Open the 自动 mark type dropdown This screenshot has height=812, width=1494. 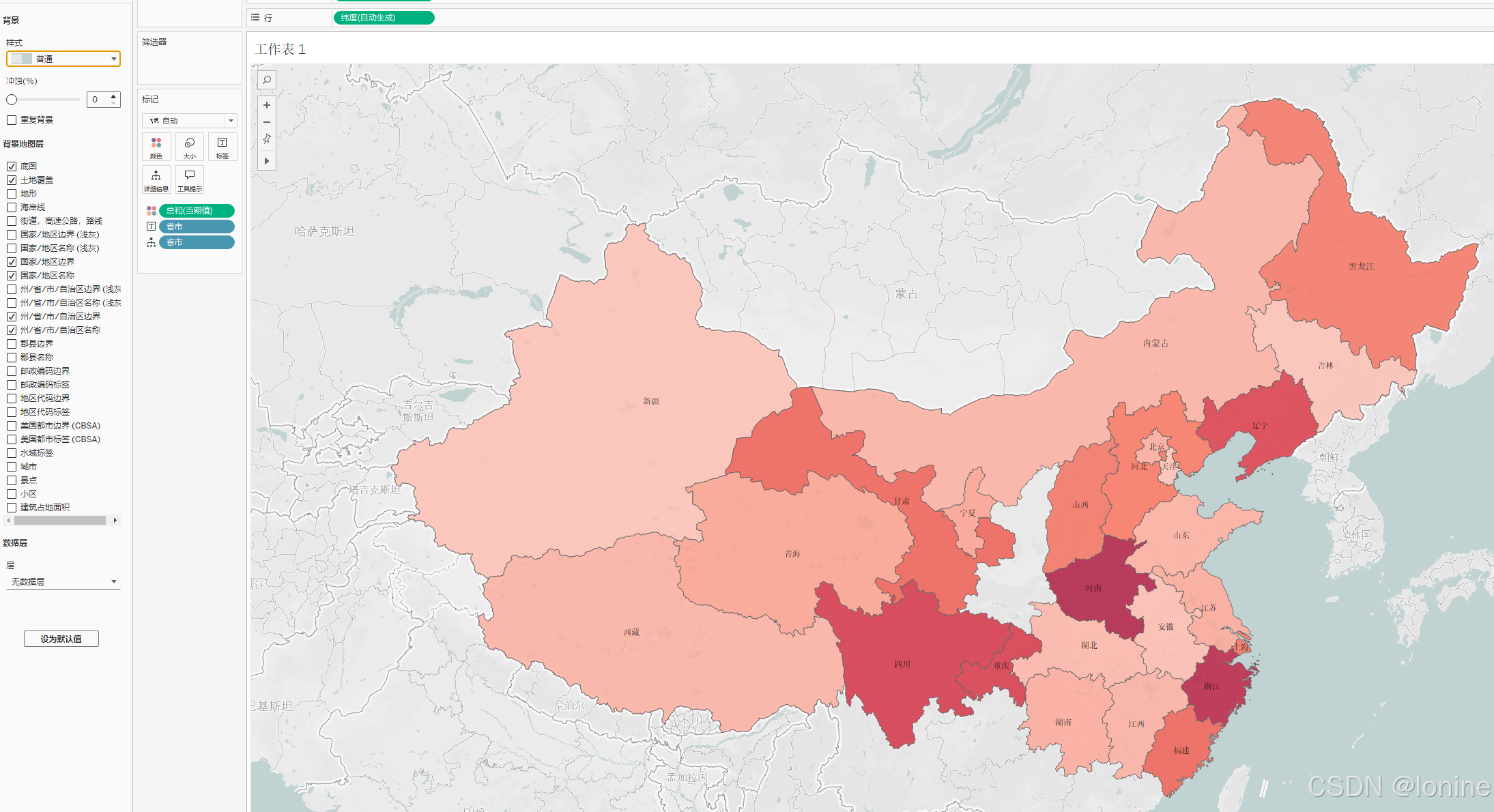click(x=189, y=121)
